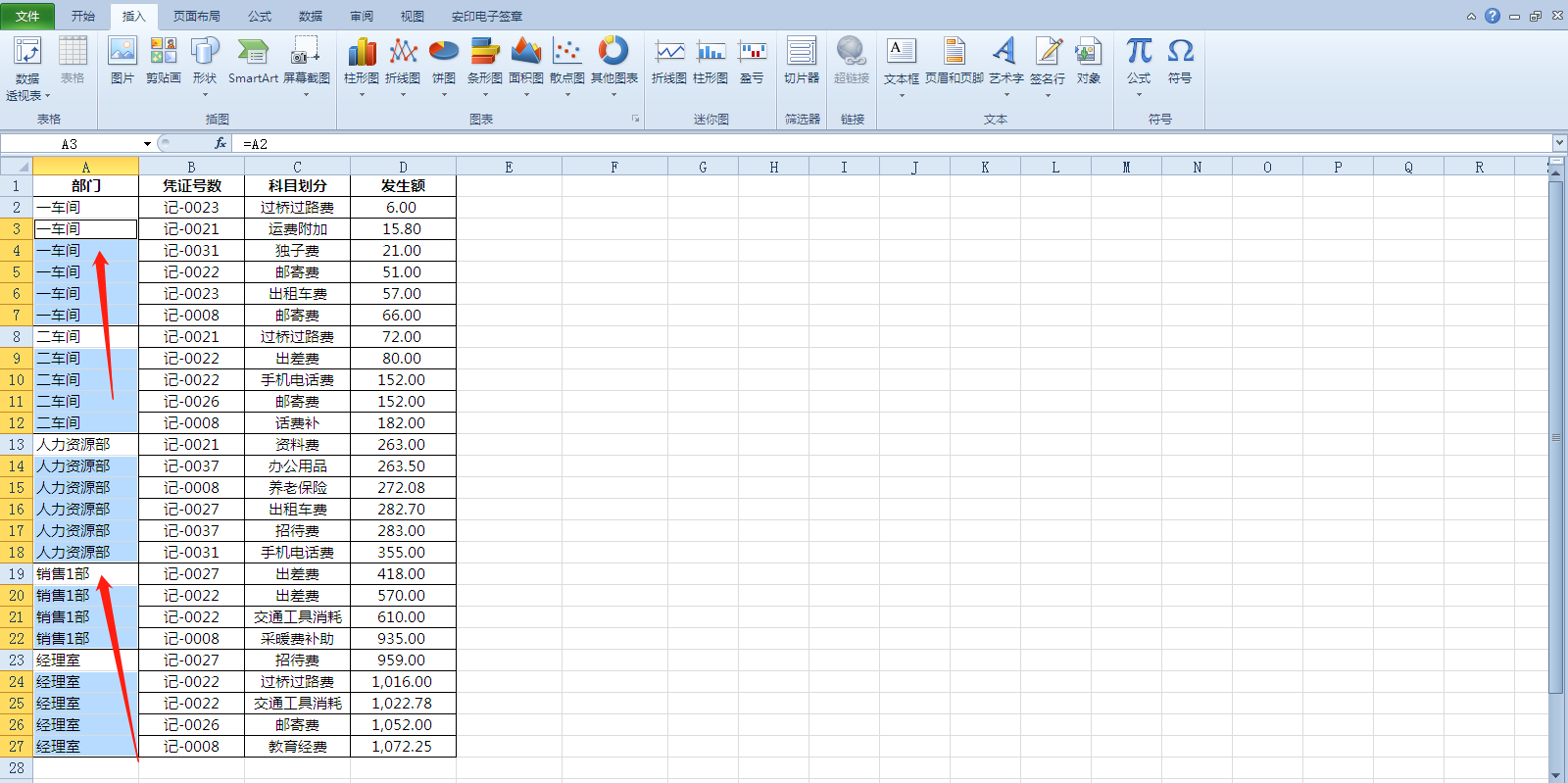The image size is (1568, 783).
Task: Insert Signature Line (签名行) icon
Action: [1048, 51]
